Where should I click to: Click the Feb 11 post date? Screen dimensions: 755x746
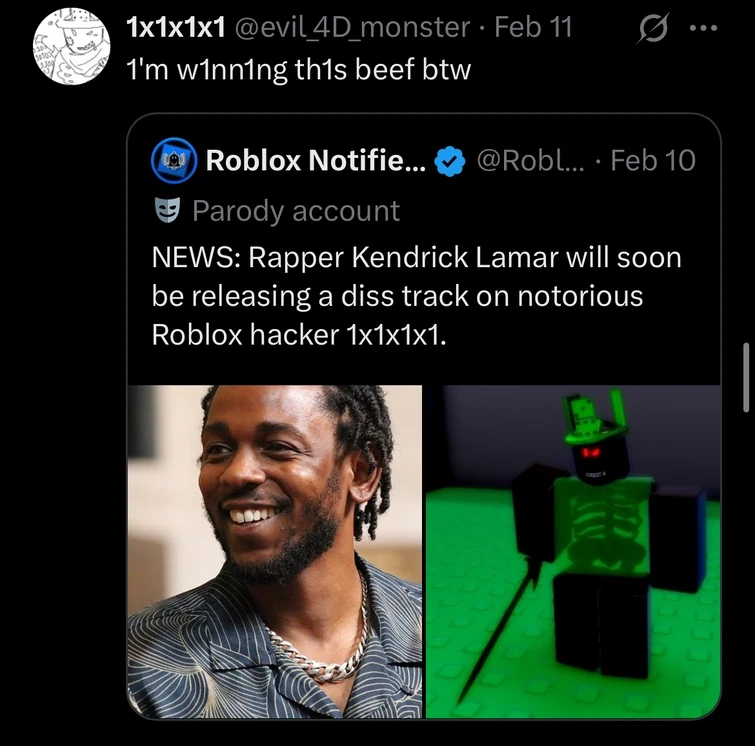point(533,28)
